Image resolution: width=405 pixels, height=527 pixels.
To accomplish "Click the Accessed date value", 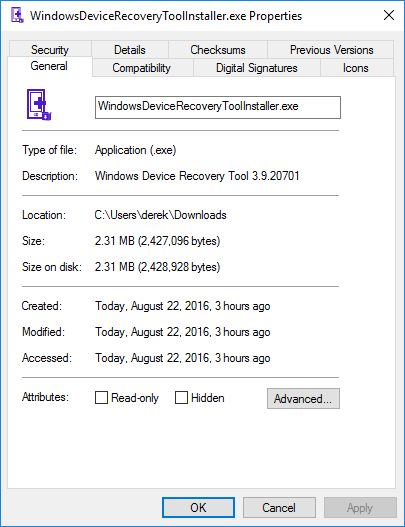I will point(183,358).
